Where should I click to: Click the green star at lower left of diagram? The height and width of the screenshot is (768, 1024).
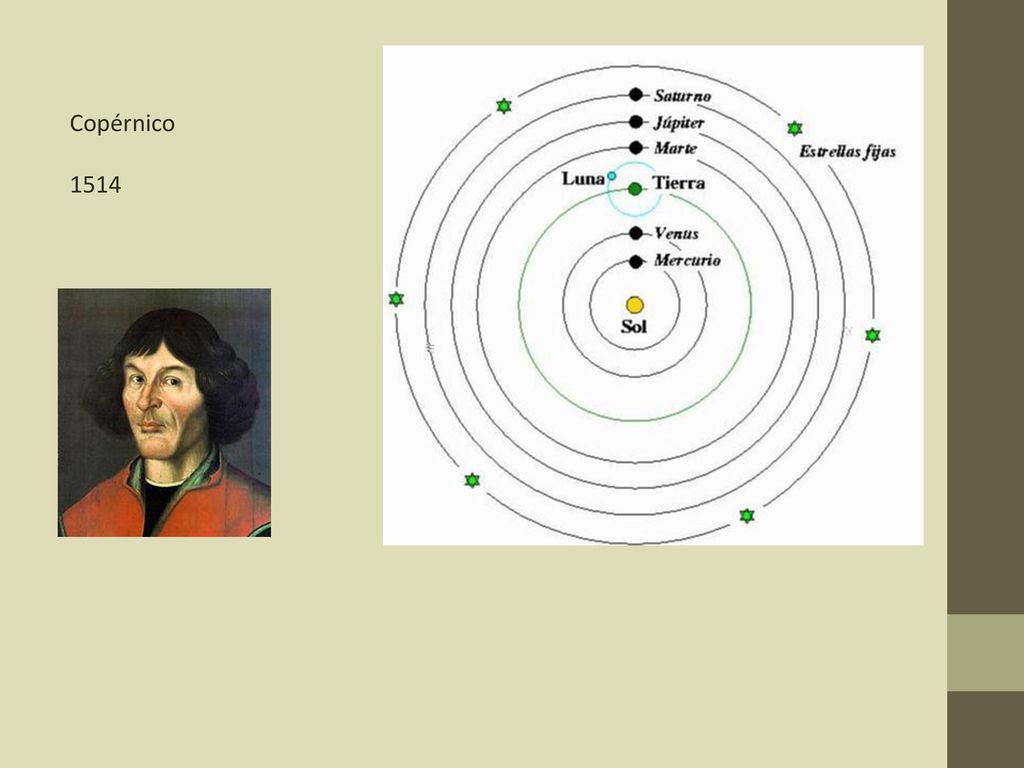coord(472,481)
